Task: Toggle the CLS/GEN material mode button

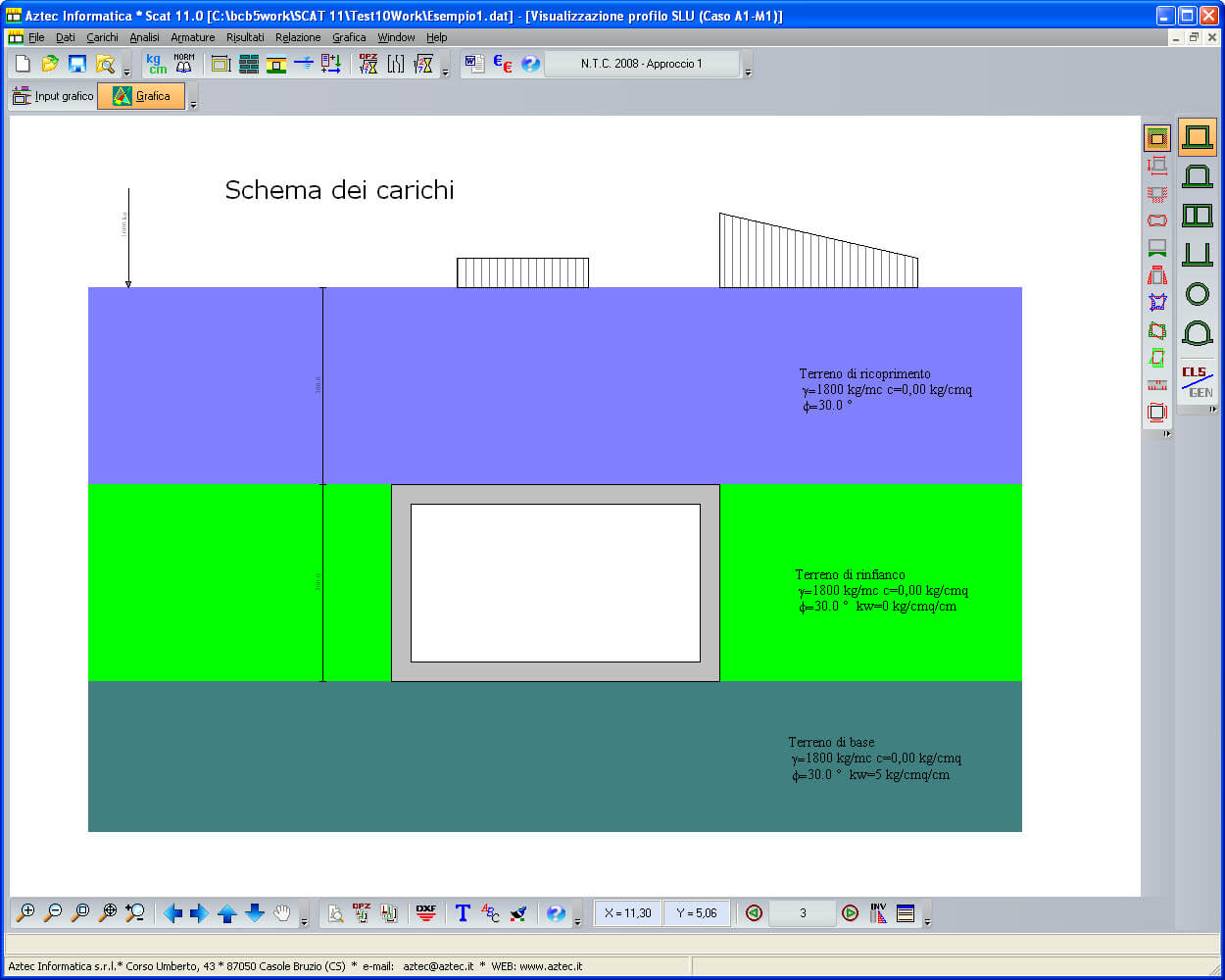Action: click(1197, 381)
